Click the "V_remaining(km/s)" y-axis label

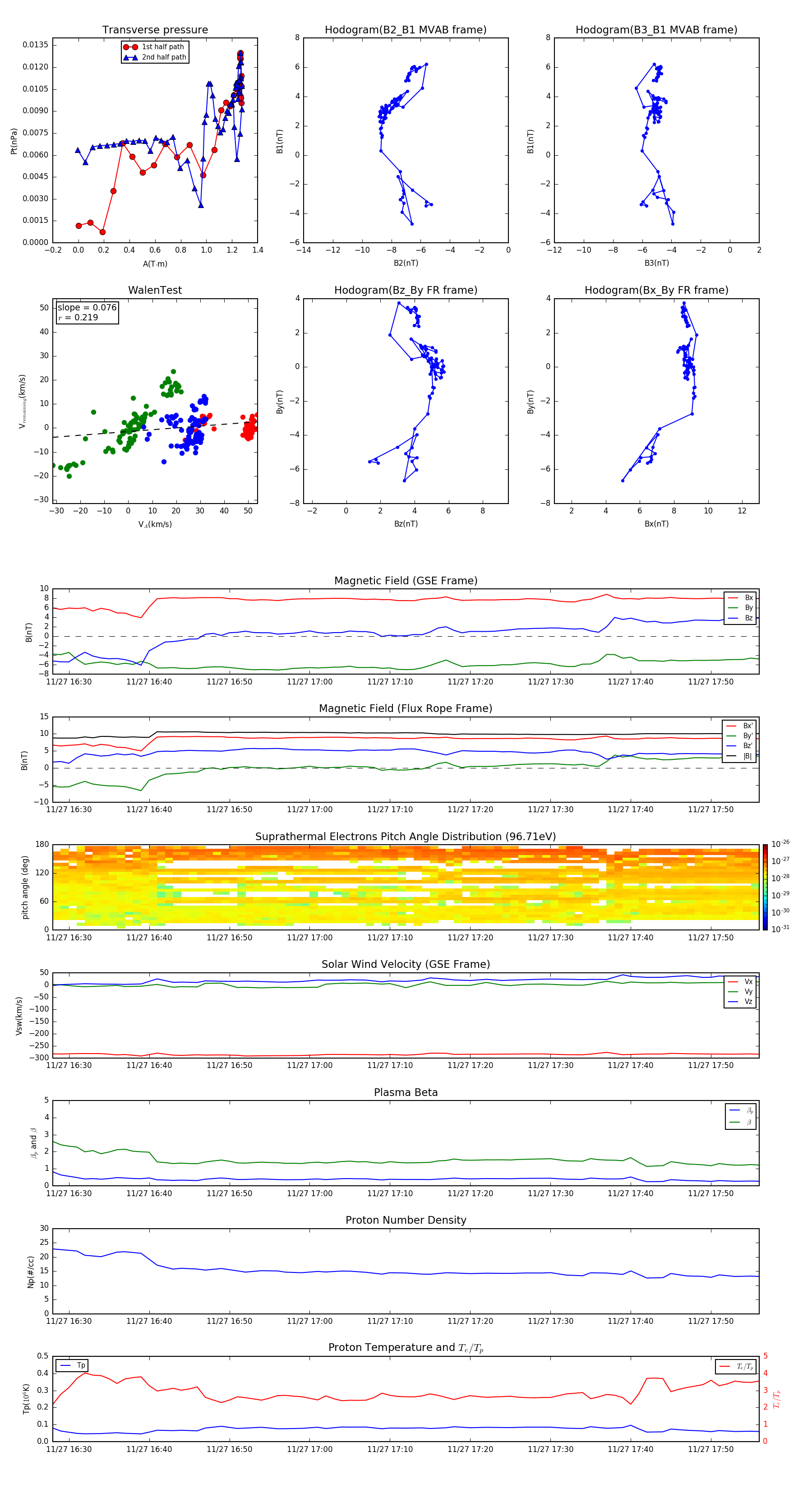[23, 401]
